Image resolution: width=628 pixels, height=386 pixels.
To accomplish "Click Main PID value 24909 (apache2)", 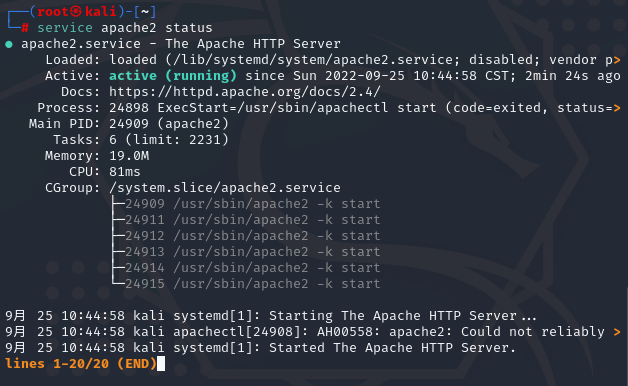I will tap(169, 124).
